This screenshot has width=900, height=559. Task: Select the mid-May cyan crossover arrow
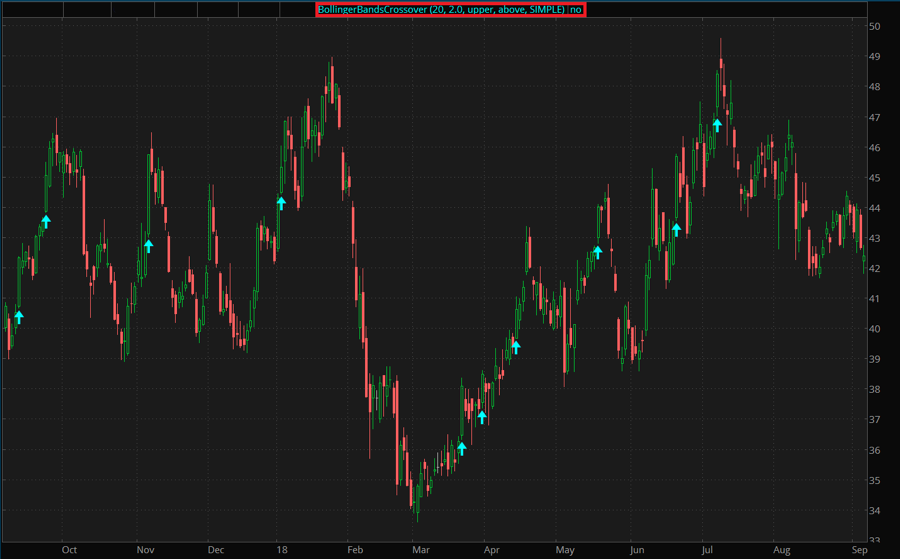[598, 252]
